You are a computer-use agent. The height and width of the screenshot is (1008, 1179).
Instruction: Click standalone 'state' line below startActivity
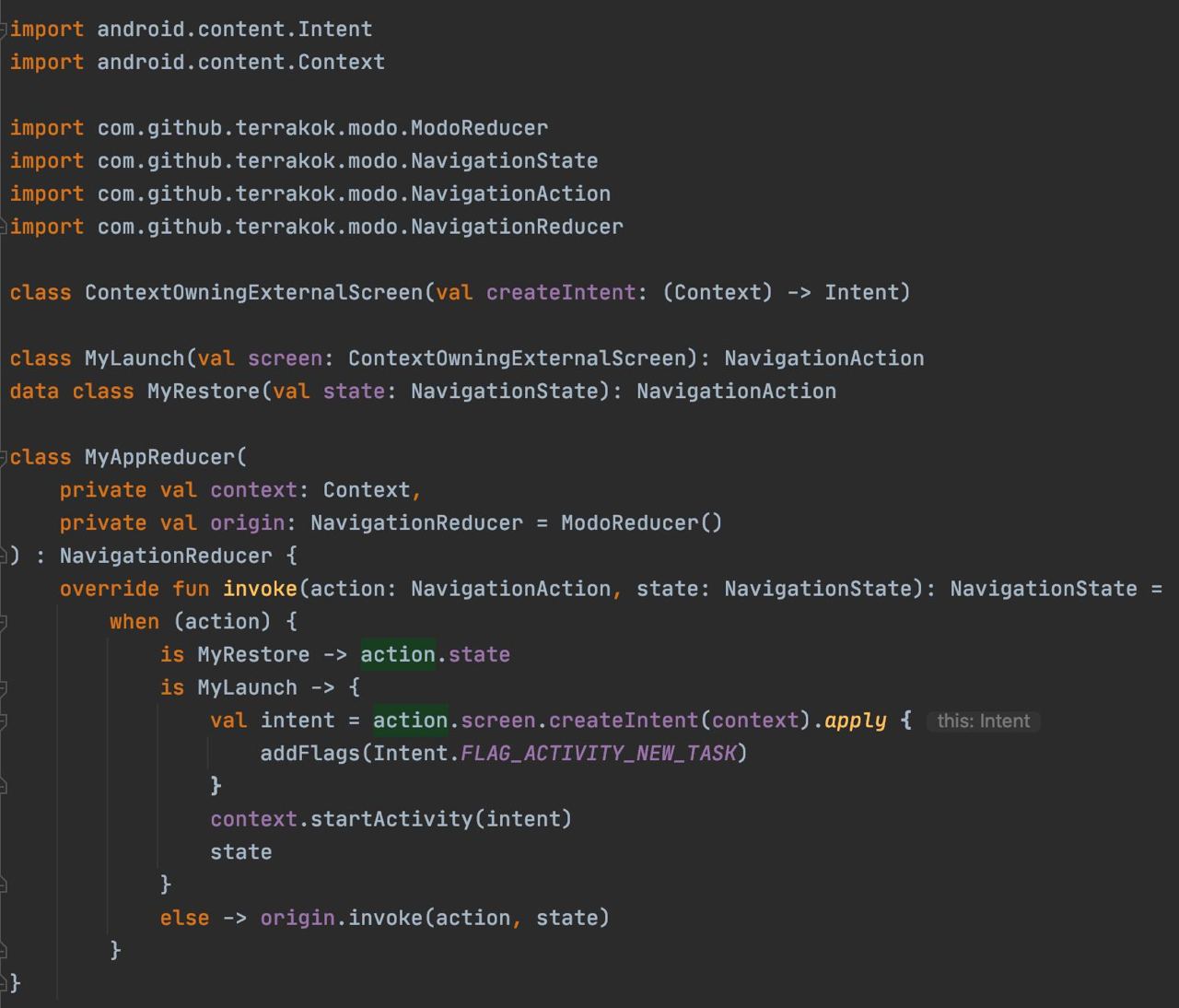tap(241, 852)
